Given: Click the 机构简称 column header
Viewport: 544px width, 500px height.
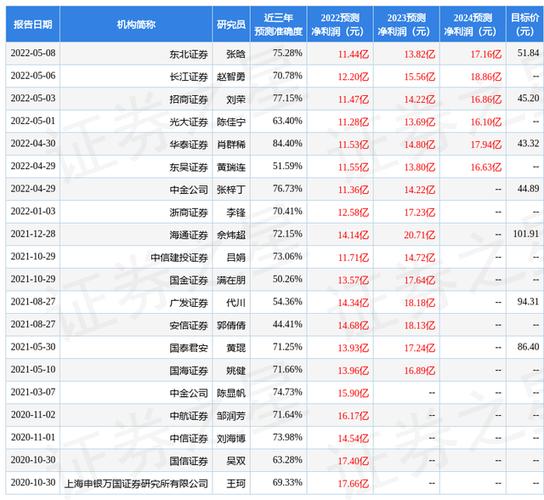Looking at the screenshot, I should (x=136, y=24).
